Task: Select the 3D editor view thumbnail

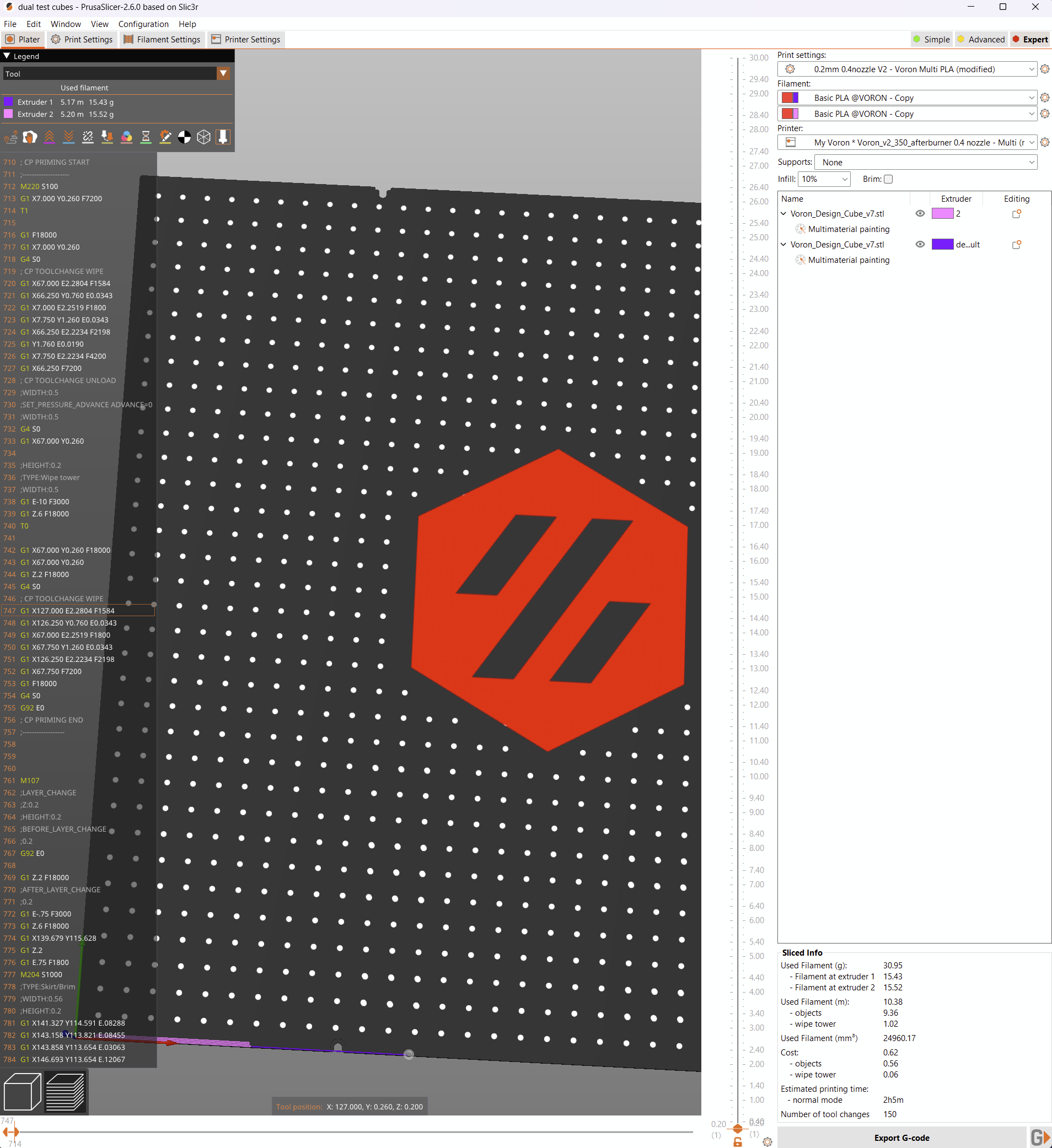Action: click(x=22, y=1092)
